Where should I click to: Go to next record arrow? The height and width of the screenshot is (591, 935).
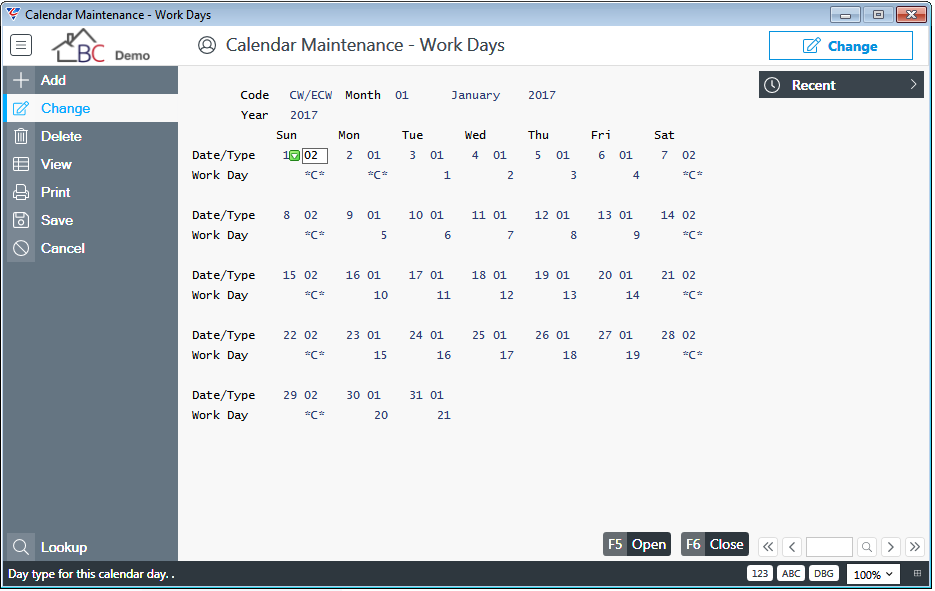pos(891,546)
